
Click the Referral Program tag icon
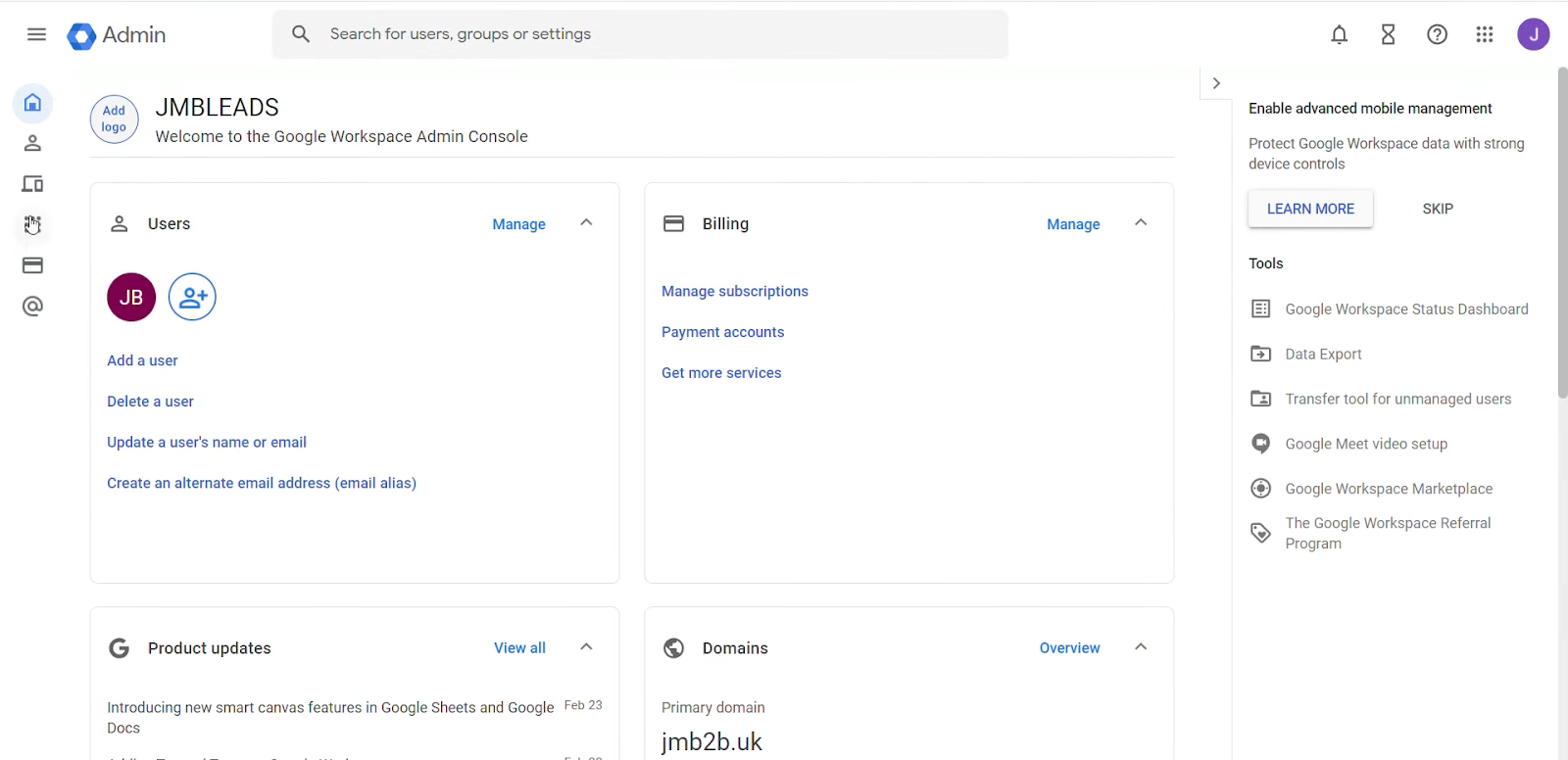(x=1261, y=534)
